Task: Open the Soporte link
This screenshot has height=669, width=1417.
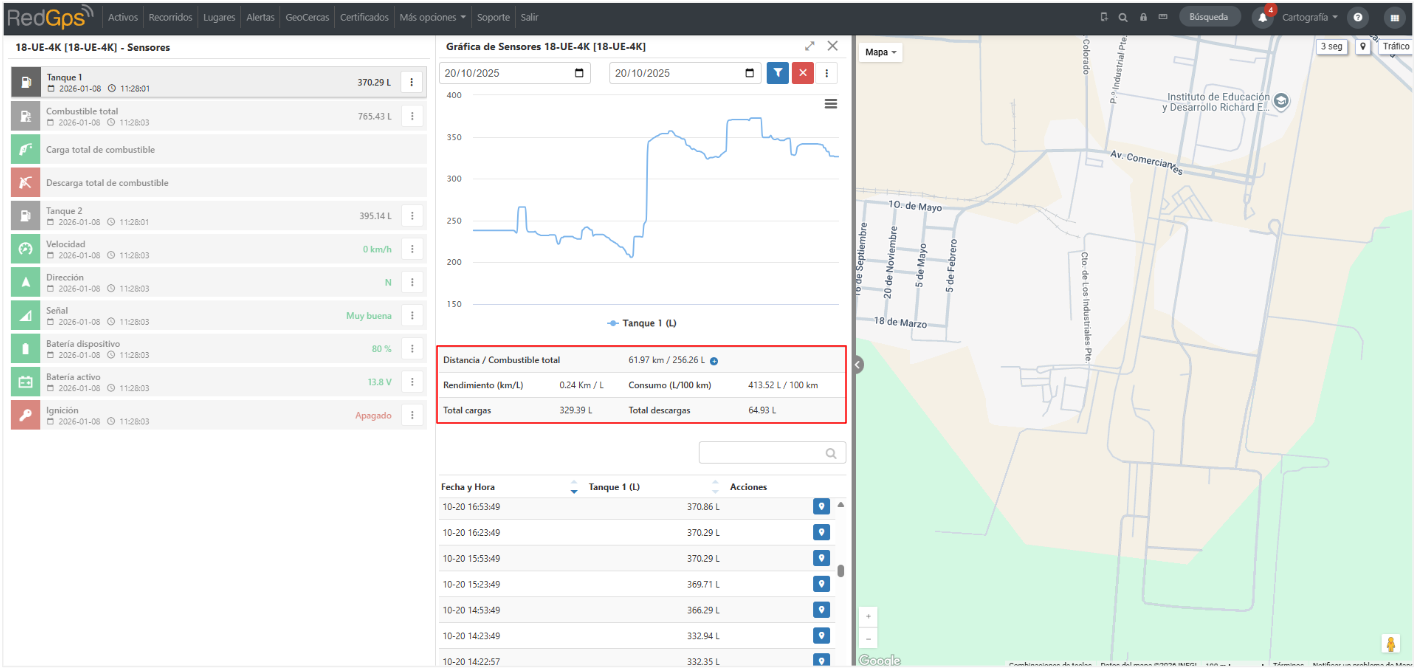Action: 493,17
